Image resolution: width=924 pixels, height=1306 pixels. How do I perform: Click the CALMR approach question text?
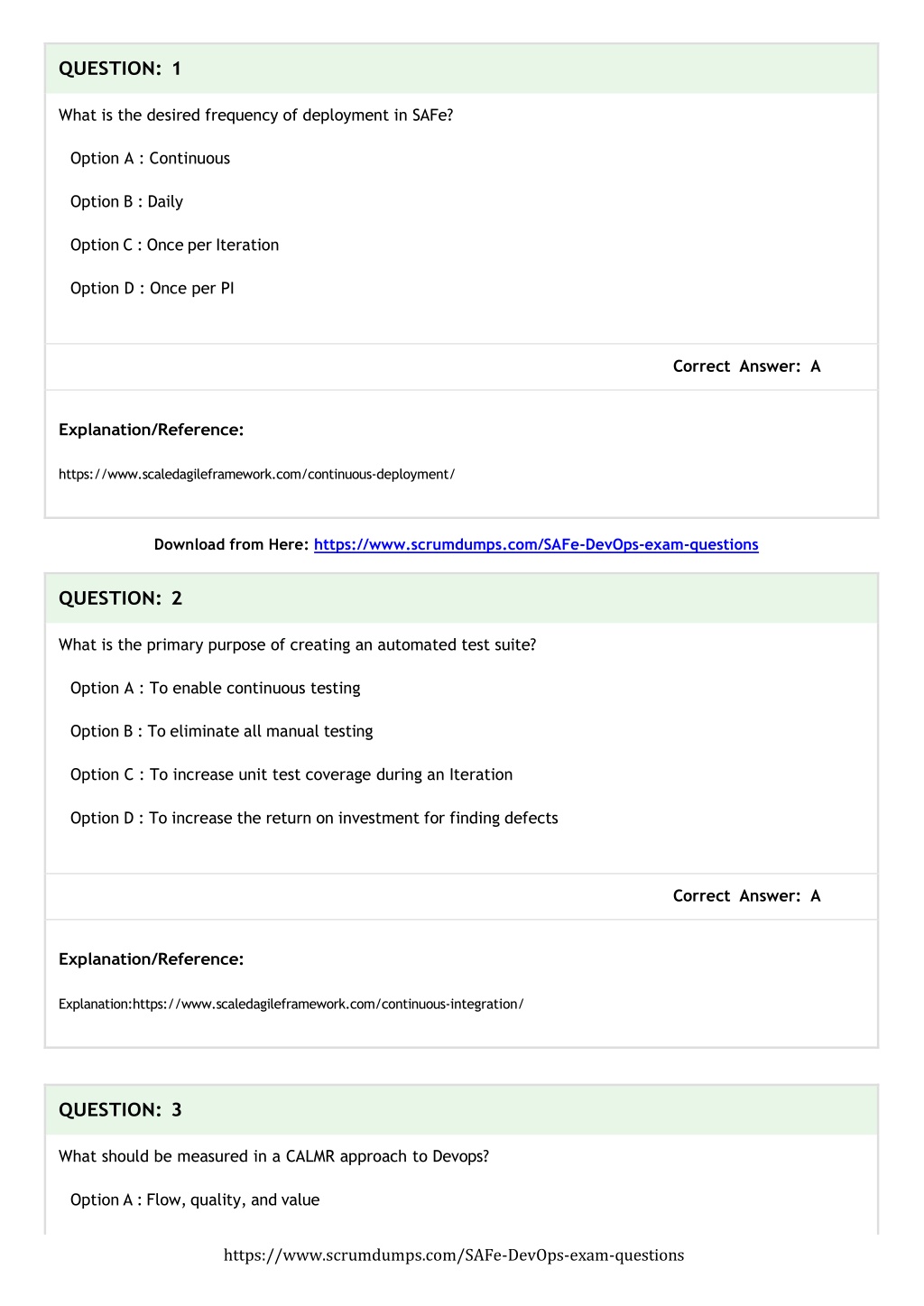[x=273, y=1157]
